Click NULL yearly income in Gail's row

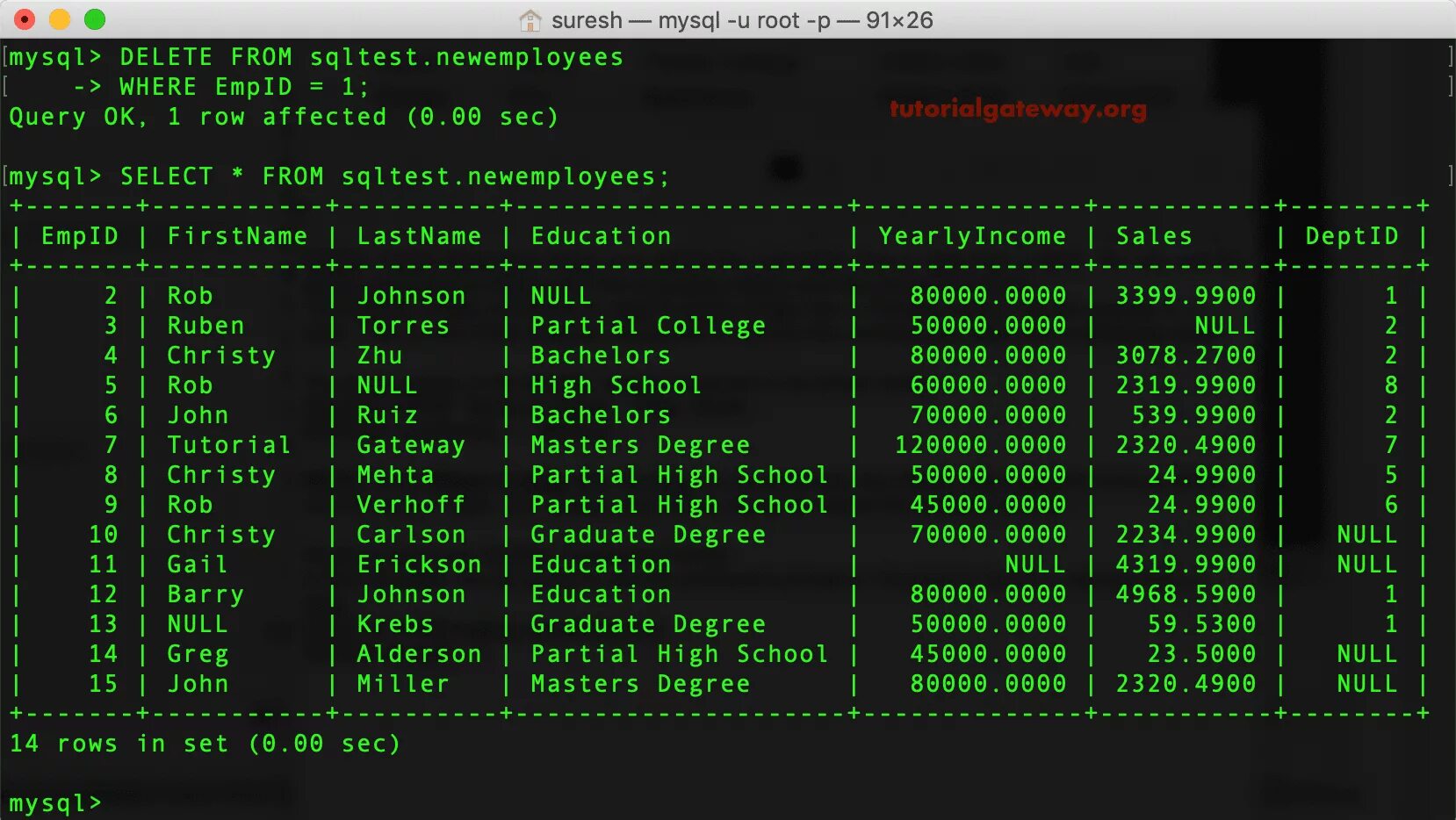(1035, 565)
